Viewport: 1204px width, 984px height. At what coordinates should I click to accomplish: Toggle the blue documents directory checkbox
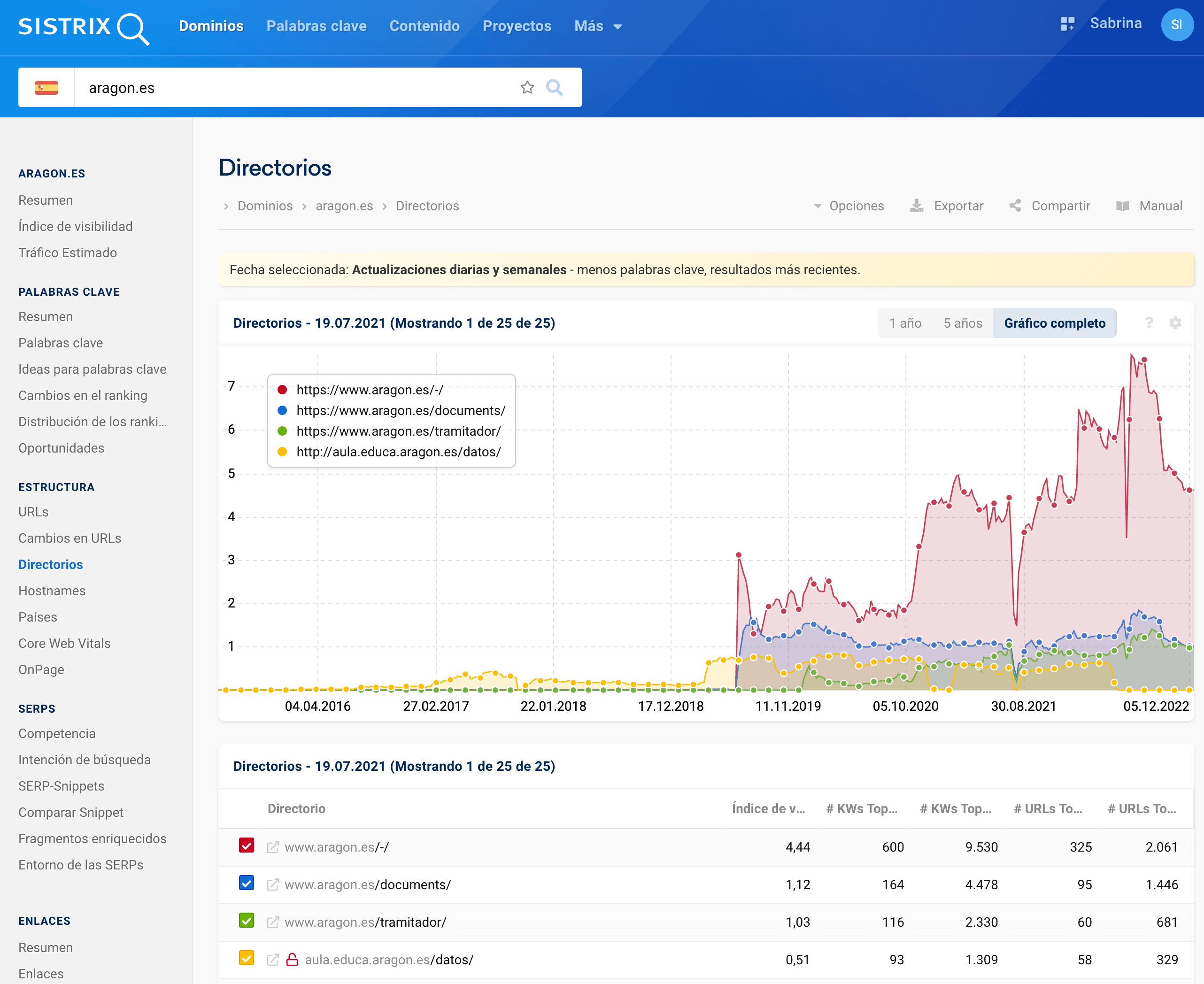(x=246, y=884)
